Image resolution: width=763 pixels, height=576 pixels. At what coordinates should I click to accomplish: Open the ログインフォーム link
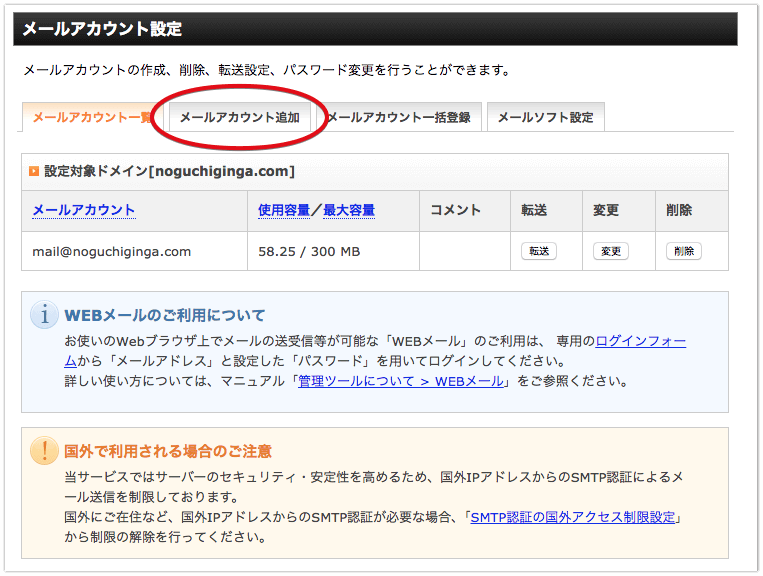click(x=640, y=341)
